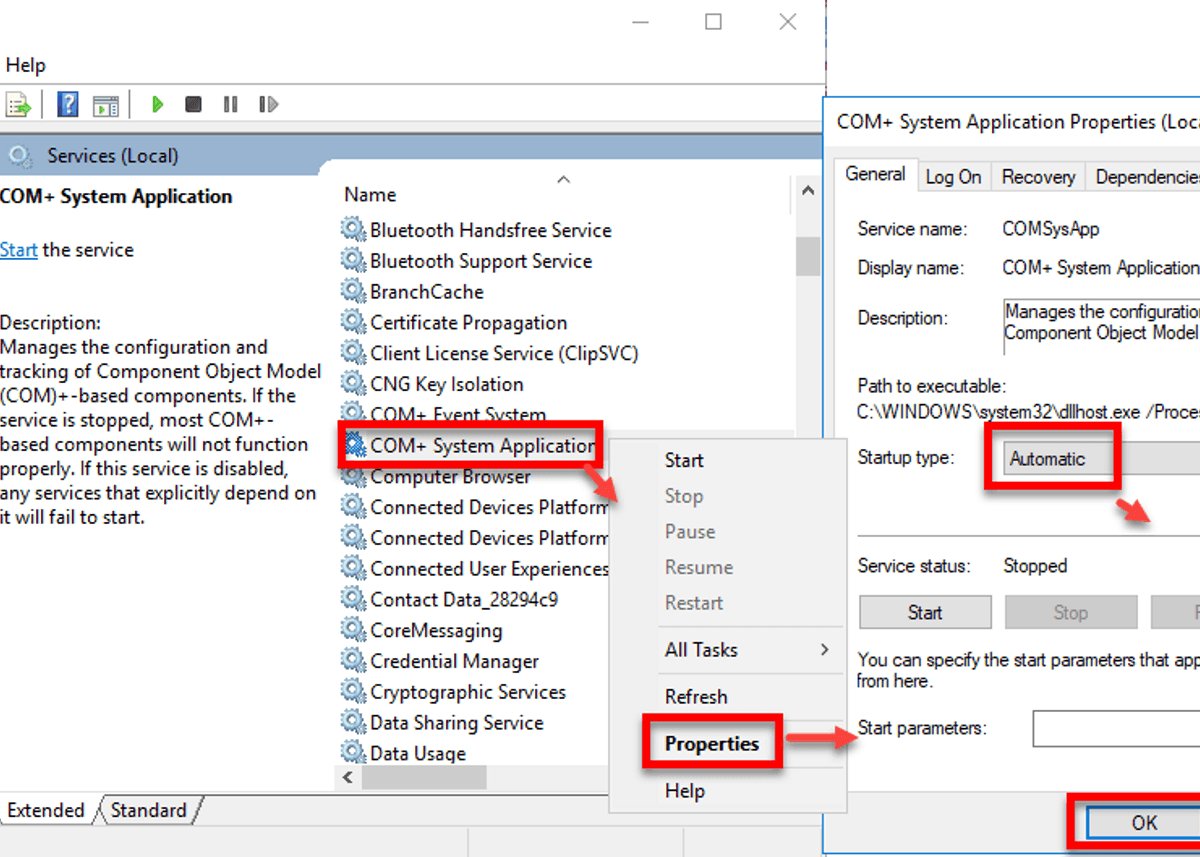Click inside the Start parameters input field
The image size is (1200, 857).
coord(1116,728)
